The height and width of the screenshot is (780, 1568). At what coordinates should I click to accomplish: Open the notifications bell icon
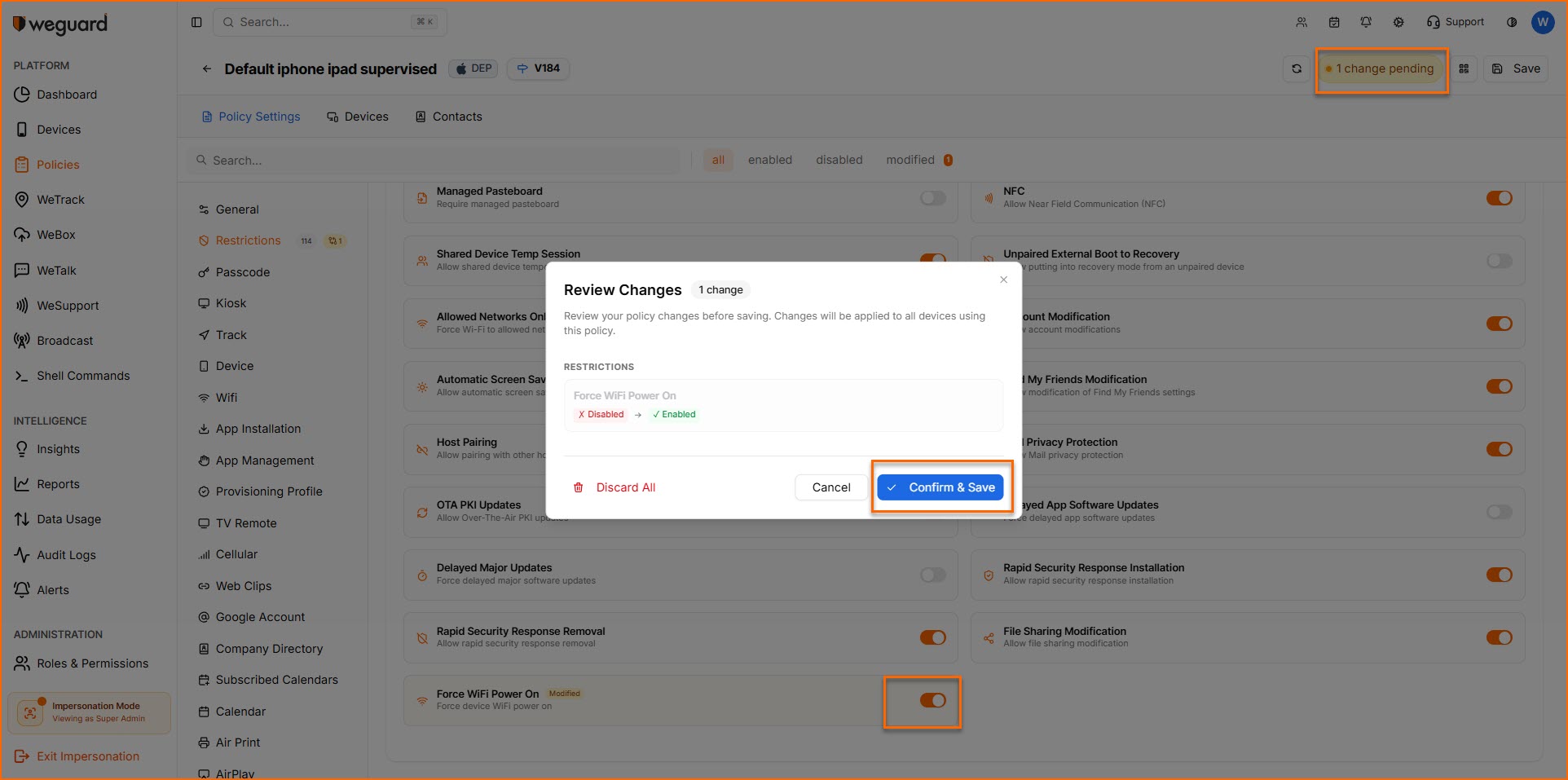(x=1366, y=22)
